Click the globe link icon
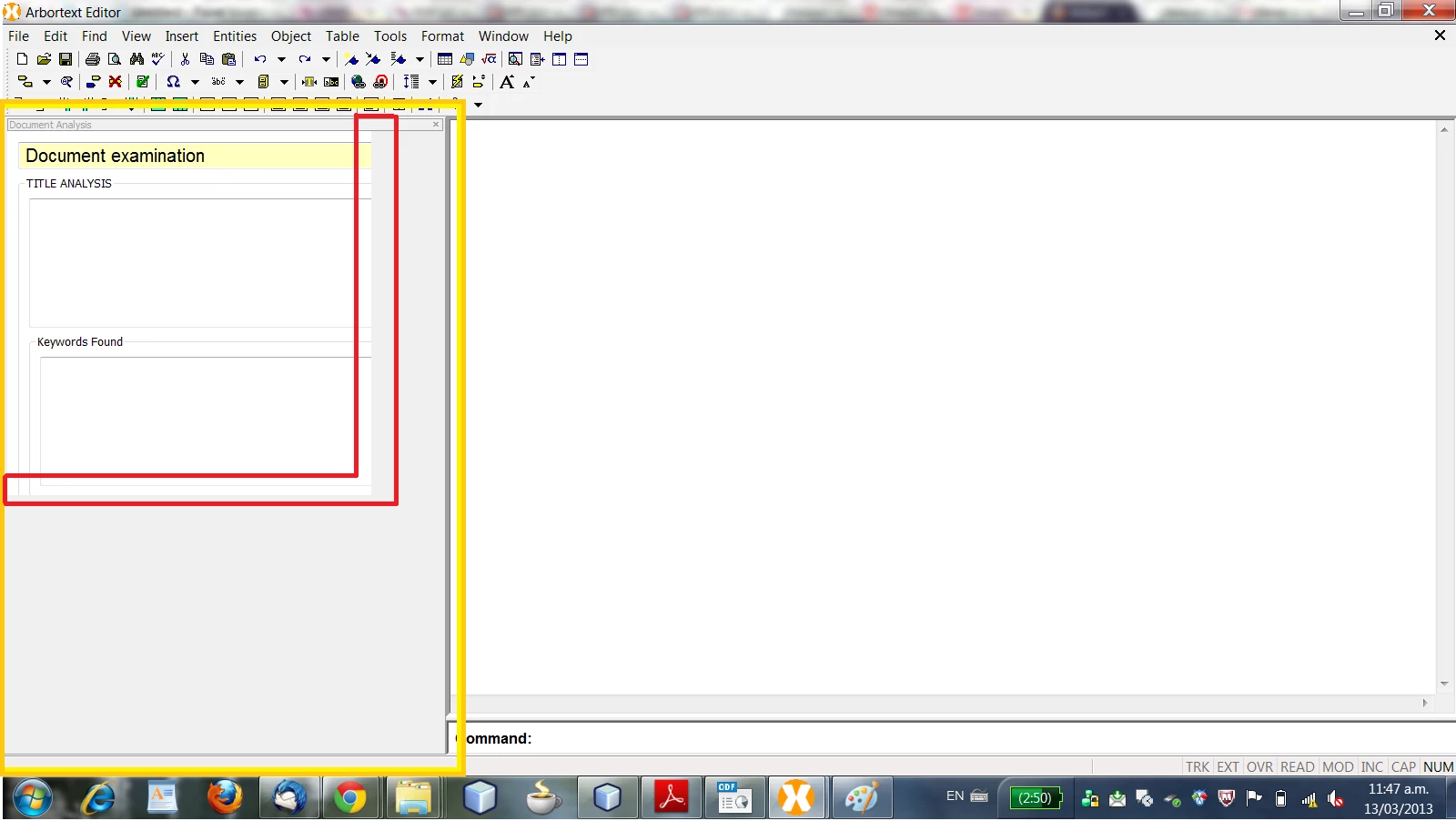Image resolution: width=1456 pixels, height=821 pixels. pyautogui.click(x=359, y=81)
